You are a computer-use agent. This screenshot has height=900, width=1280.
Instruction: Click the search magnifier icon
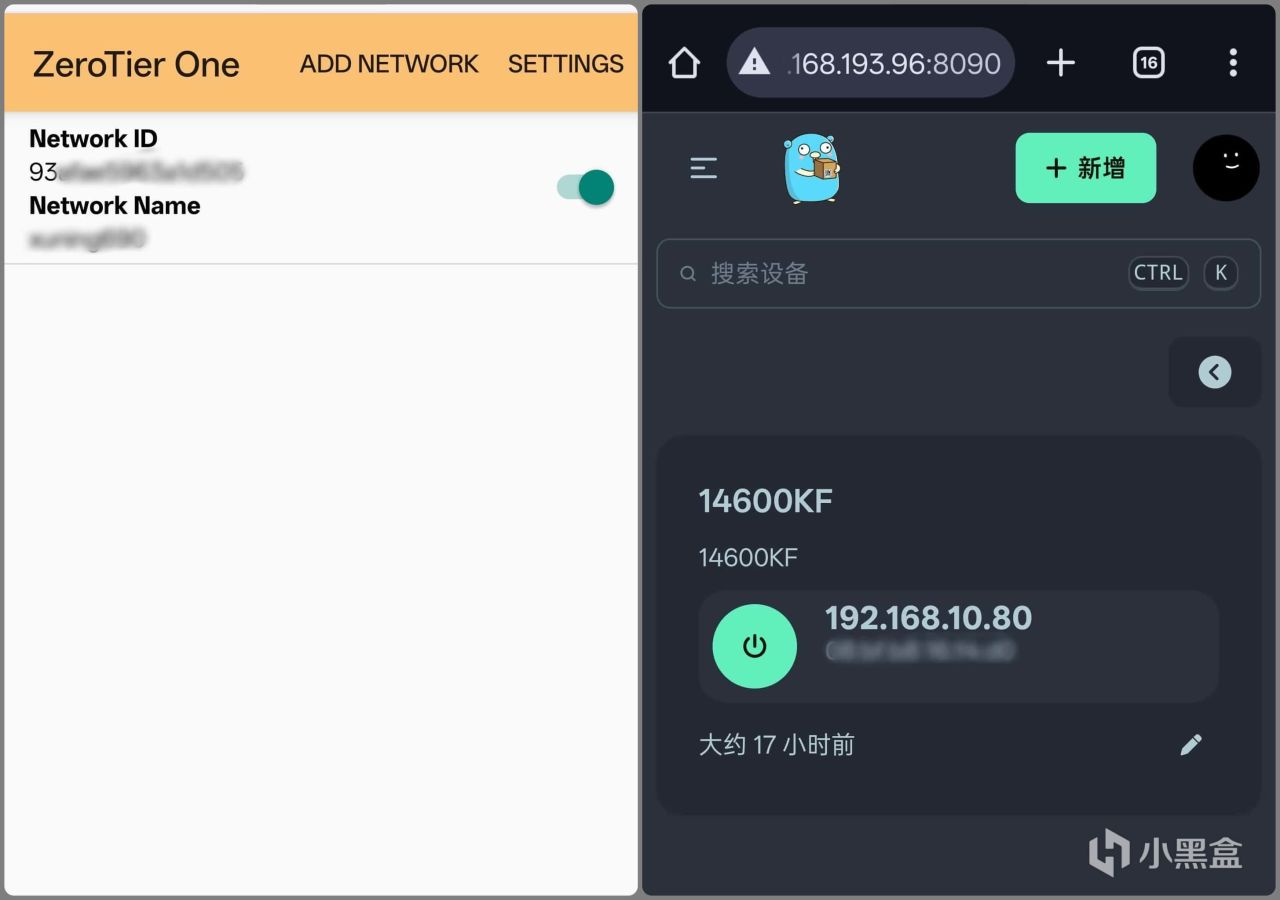688,273
